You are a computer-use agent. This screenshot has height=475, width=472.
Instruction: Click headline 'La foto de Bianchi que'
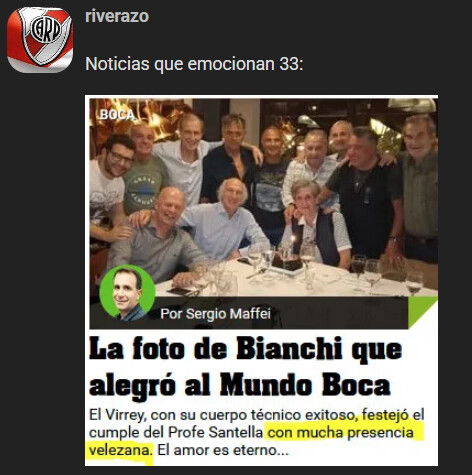[x=246, y=349]
